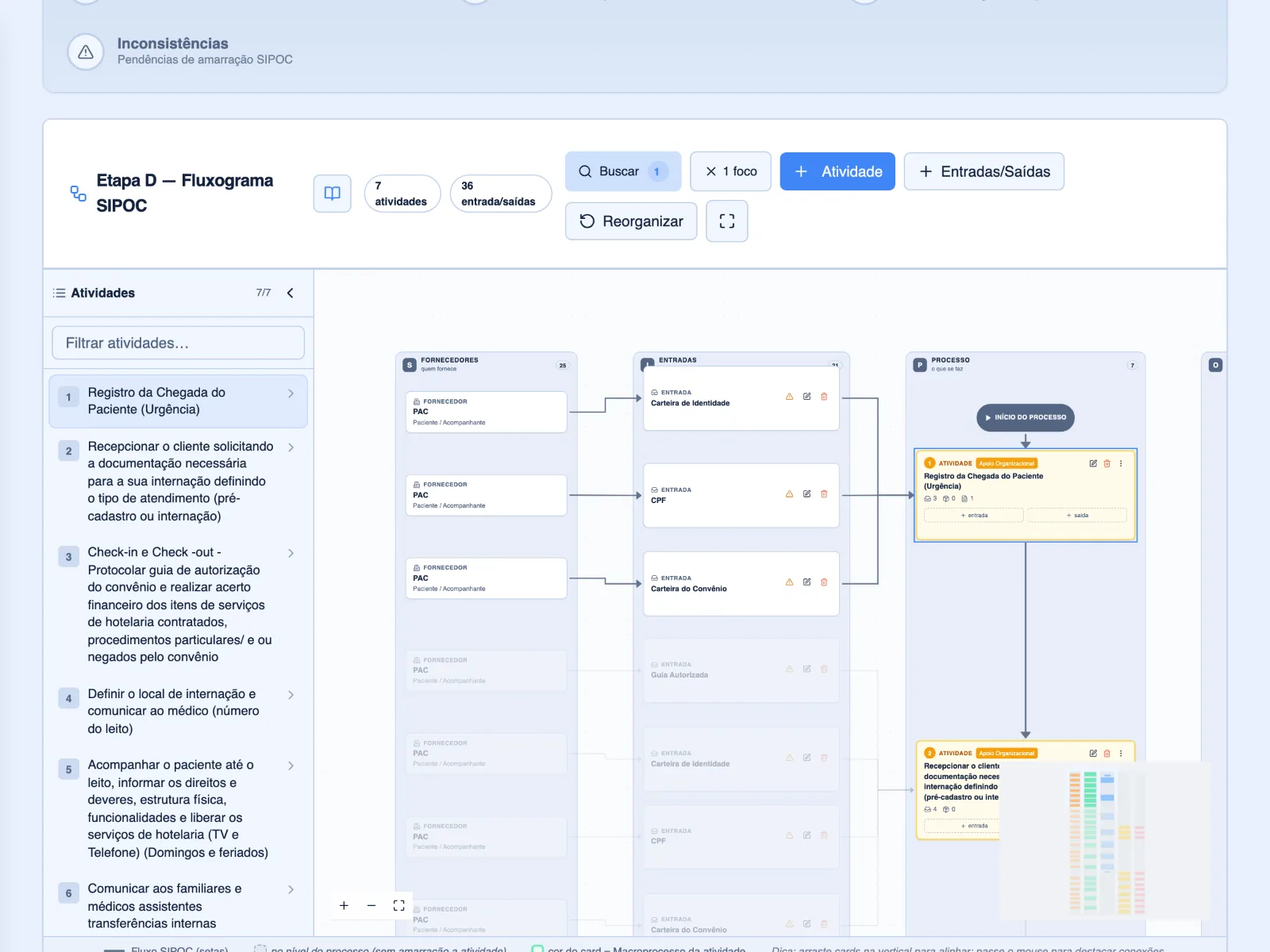Open more options on activity 2 card
The width and height of the screenshot is (1270, 952).
(x=1121, y=754)
